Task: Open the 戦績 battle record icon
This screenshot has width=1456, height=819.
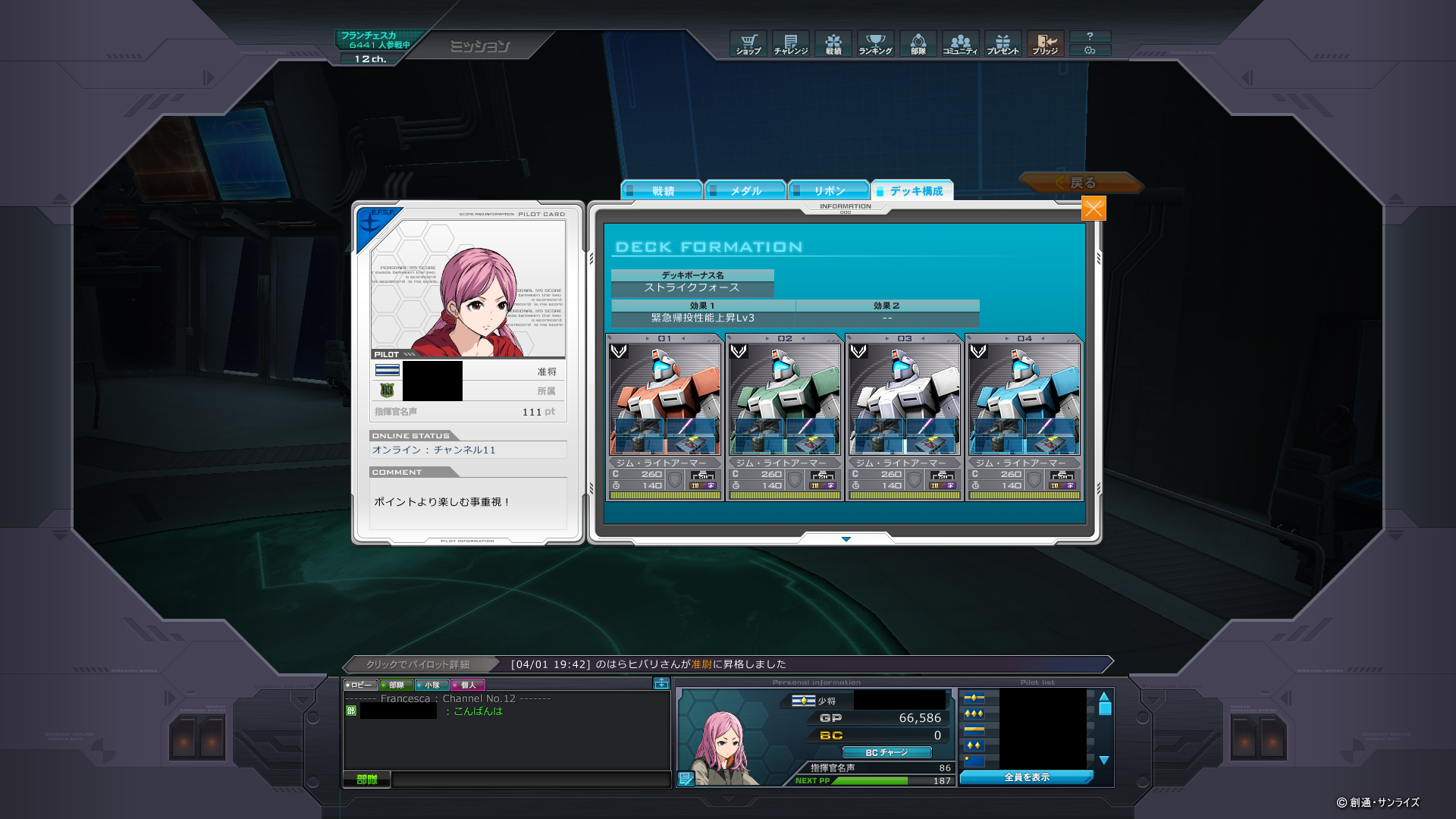Action: coord(833,43)
